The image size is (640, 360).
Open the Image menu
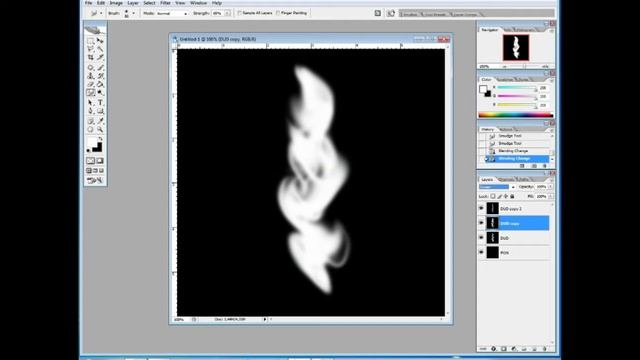[x=116, y=3]
